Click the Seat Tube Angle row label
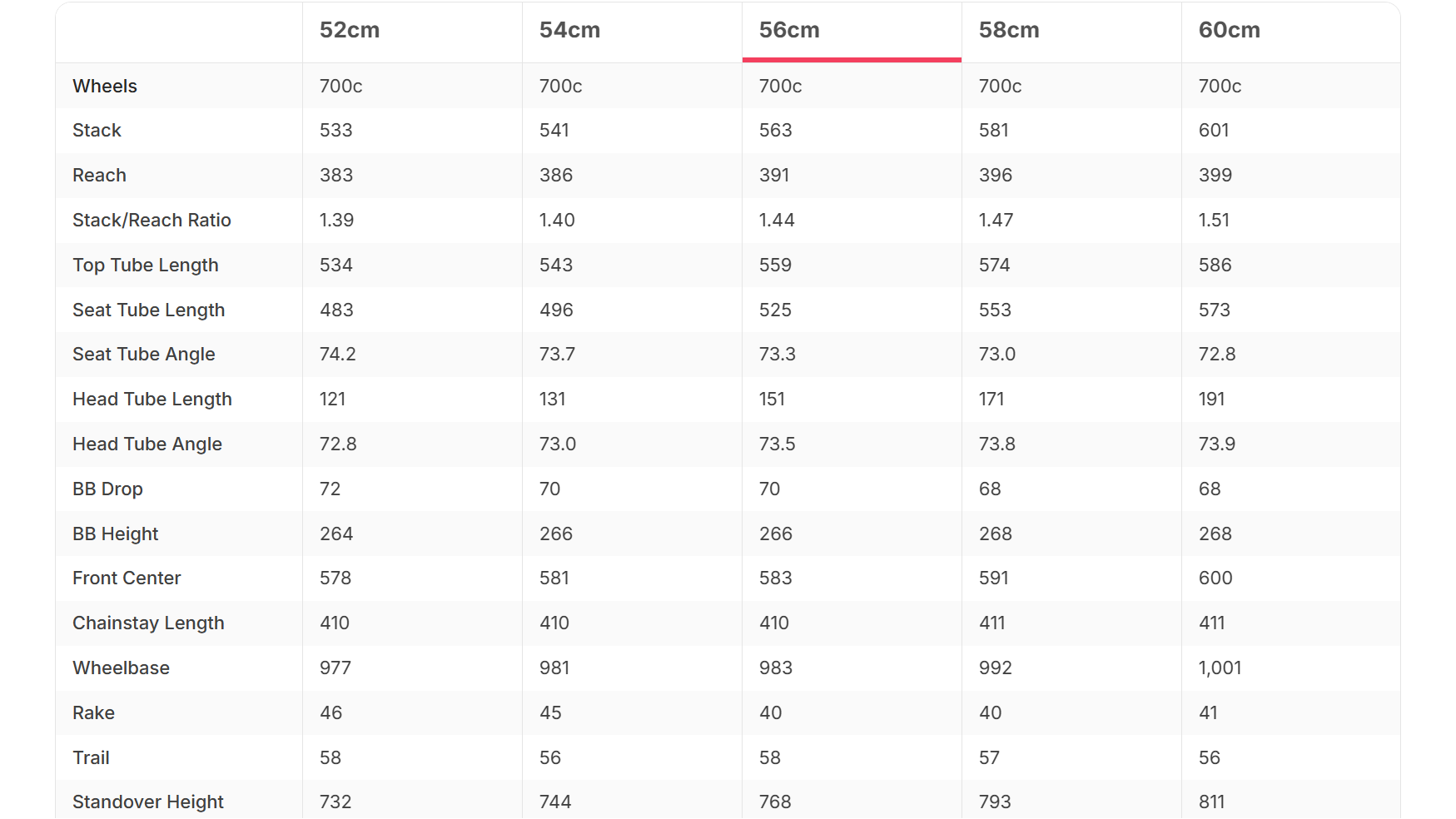The height and width of the screenshot is (819, 1456). 144,354
